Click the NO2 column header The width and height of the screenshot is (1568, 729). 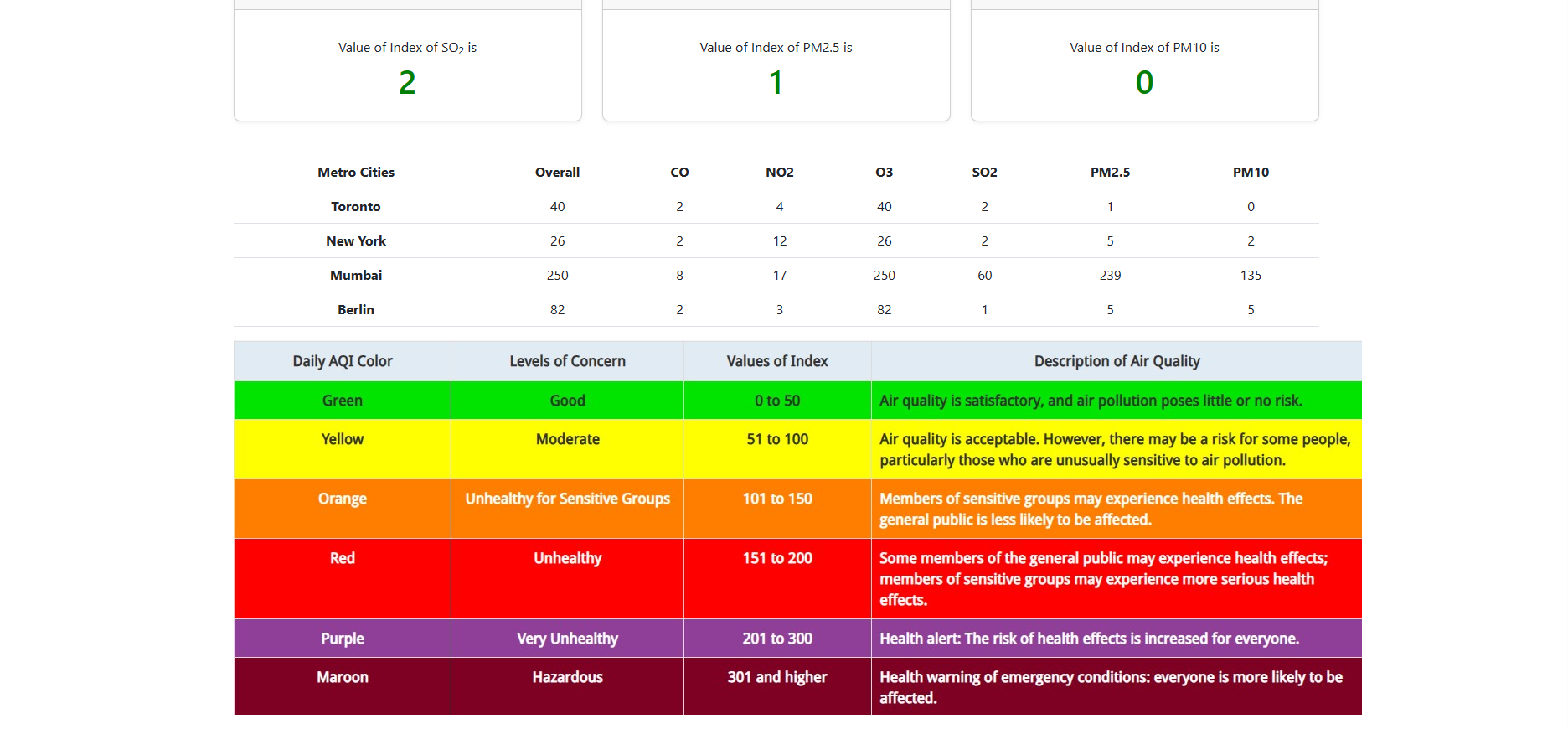(780, 172)
